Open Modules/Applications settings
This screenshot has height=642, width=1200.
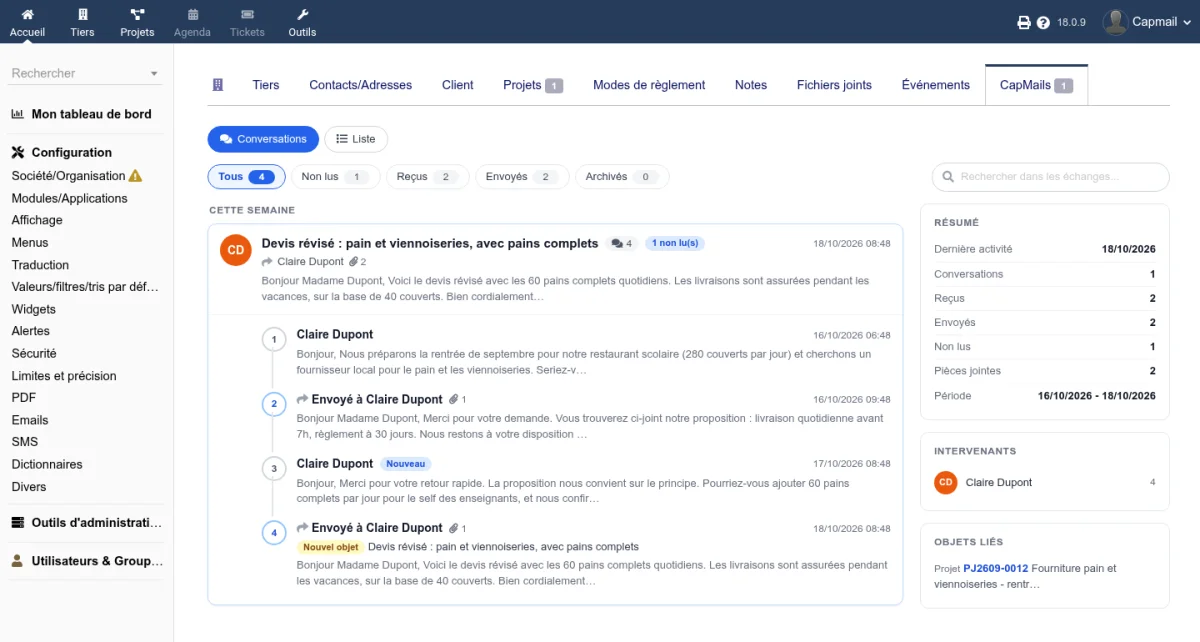tap(69, 198)
